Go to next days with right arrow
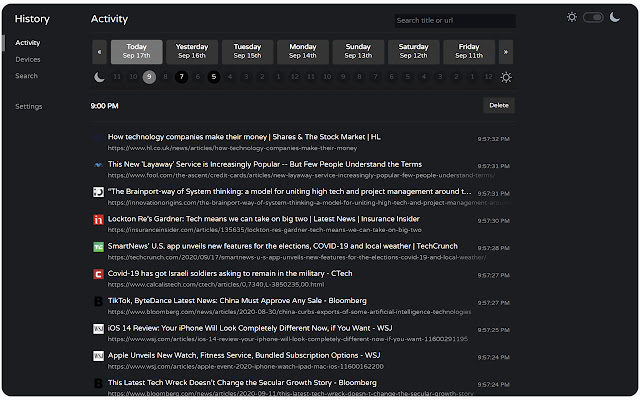 (506, 52)
